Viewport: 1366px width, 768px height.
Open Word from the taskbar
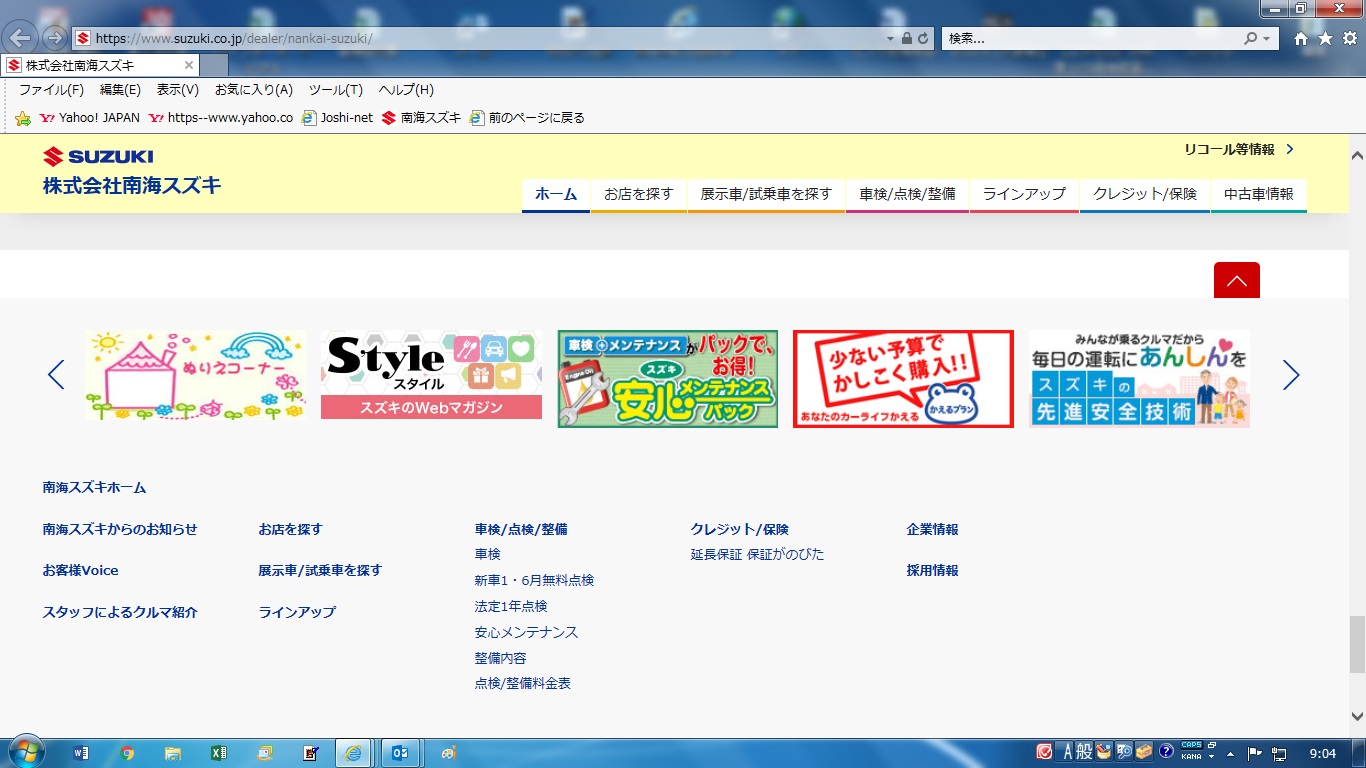81,753
